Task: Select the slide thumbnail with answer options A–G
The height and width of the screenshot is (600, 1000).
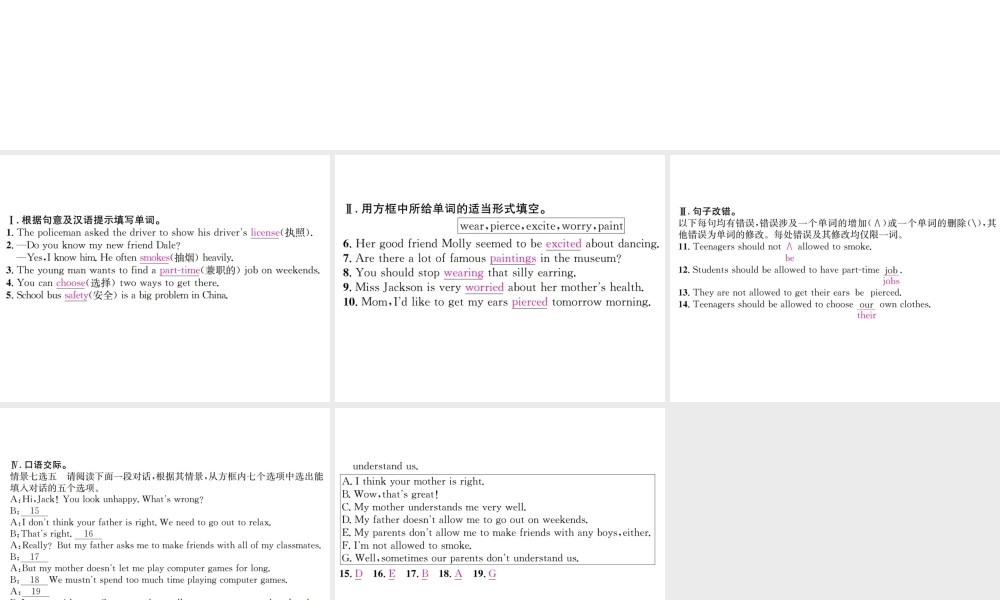Action: pos(499,504)
